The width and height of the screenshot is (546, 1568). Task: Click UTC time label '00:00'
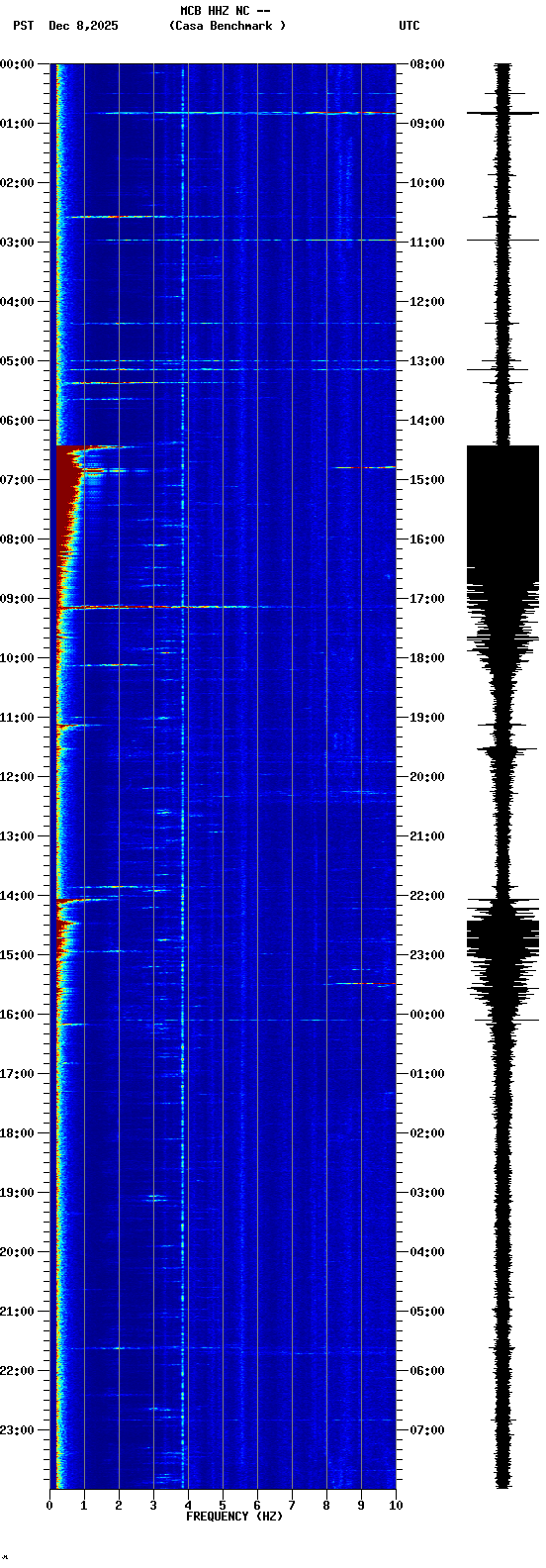(427, 1015)
